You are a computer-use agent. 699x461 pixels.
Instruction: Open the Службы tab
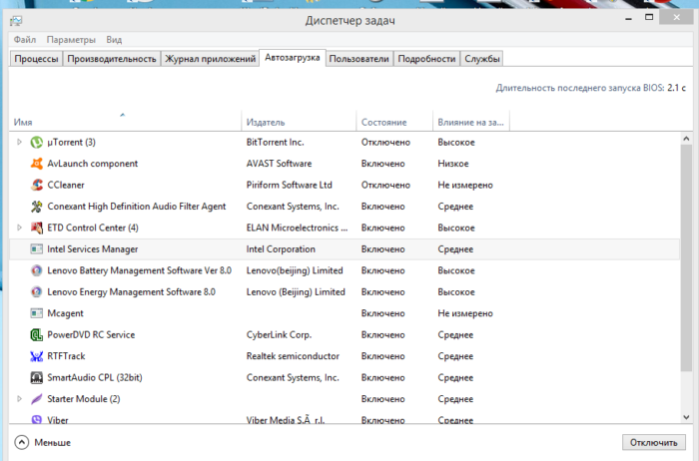[x=482, y=59]
